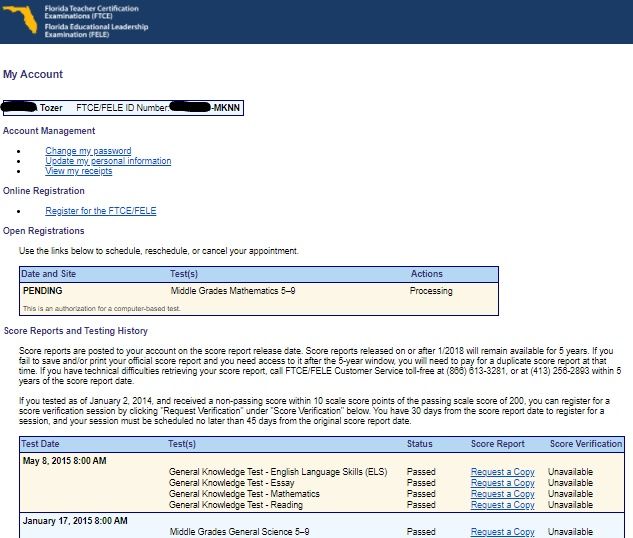
Task: Click the Test Date column header
Action: [40, 444]
